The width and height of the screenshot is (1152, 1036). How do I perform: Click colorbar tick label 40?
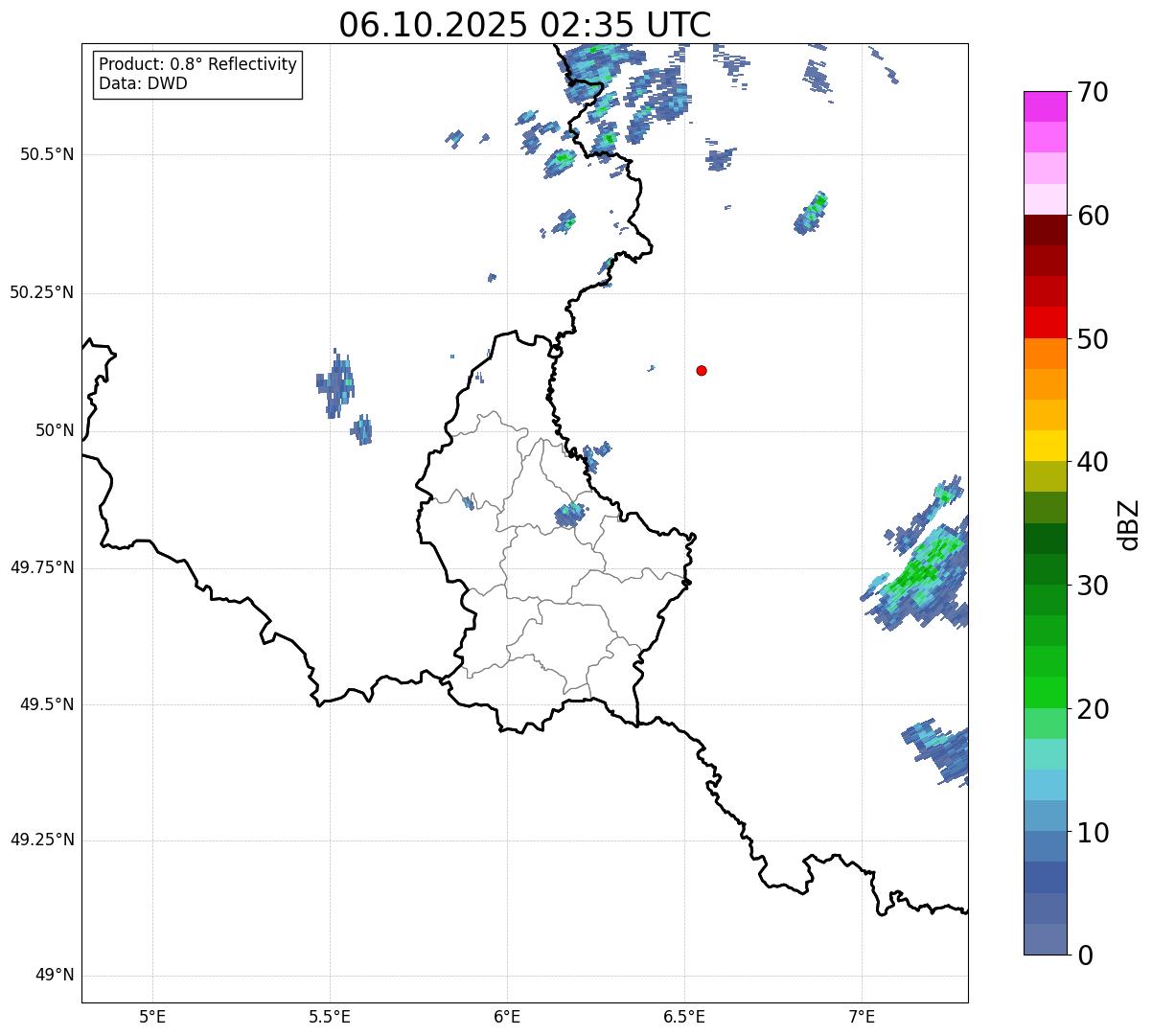(1093, 462)
